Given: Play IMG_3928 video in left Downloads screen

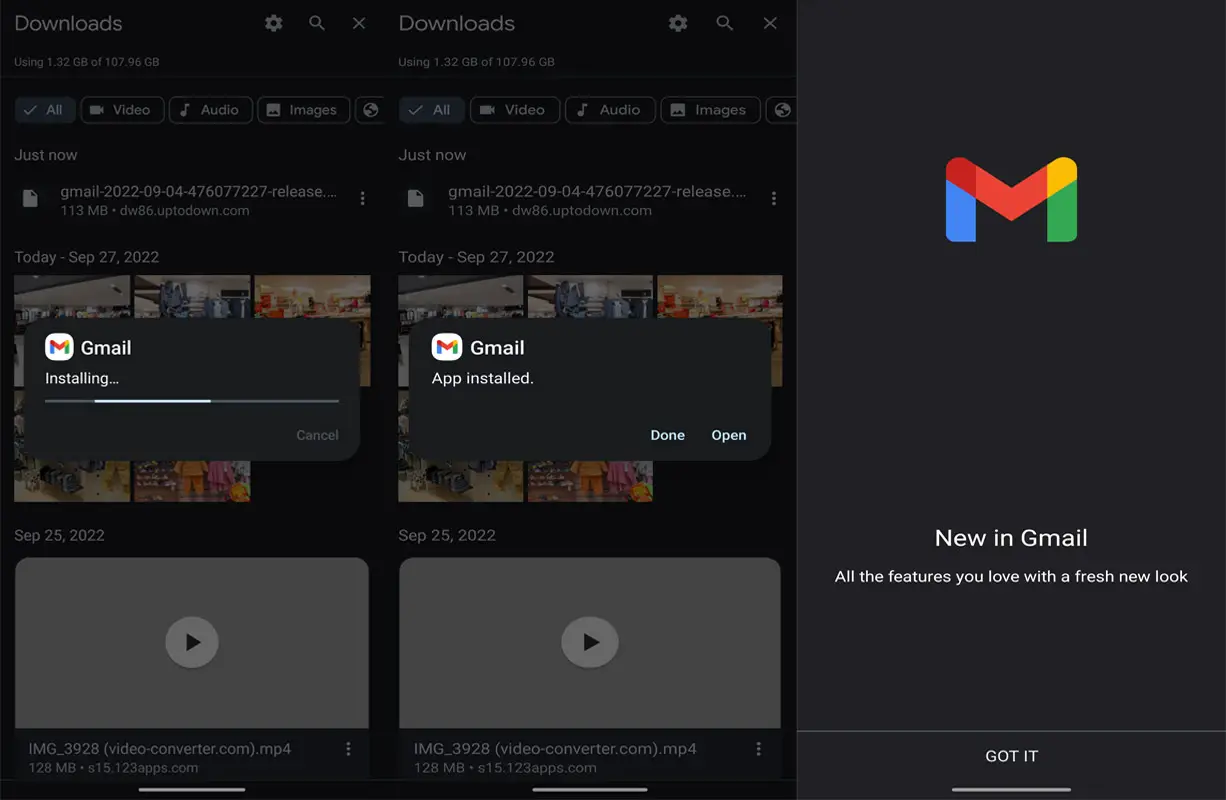Looking at the screenshot, I should 192,642.
